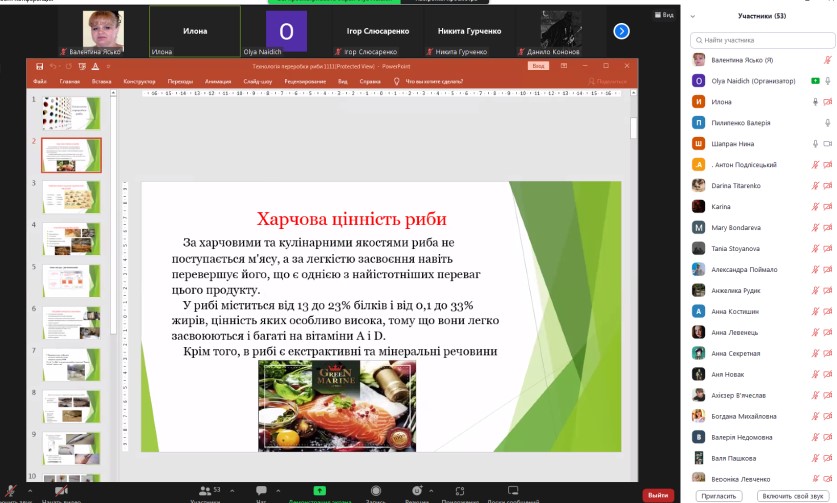This screenshot has height=503, width=837.
Task: Open the Анимация ribbon tab
Action: click(217, 81)
